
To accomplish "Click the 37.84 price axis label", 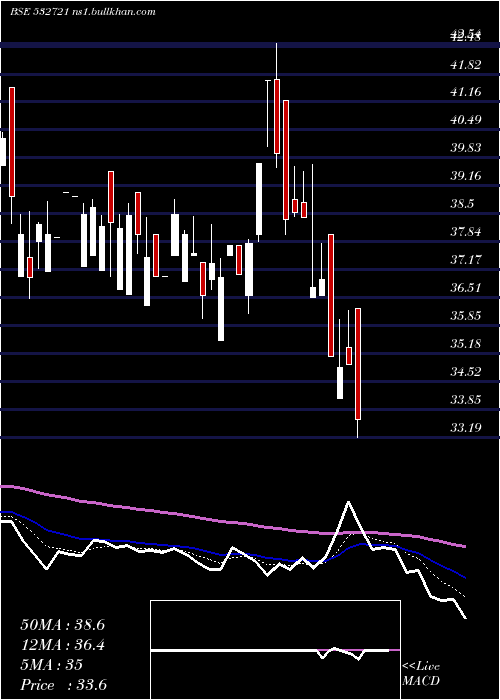I will (466, 232).
